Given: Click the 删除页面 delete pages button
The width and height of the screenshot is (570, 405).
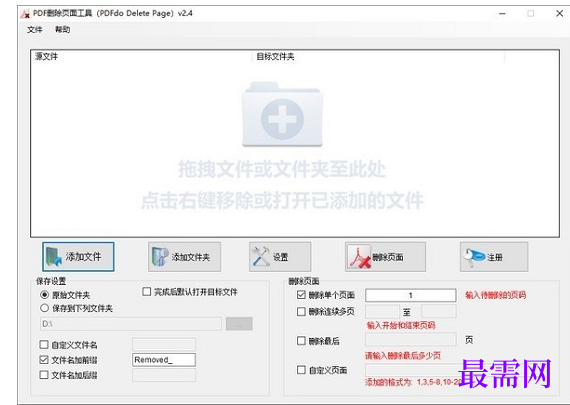Looking at the screenshot, I should coord(385,257).
